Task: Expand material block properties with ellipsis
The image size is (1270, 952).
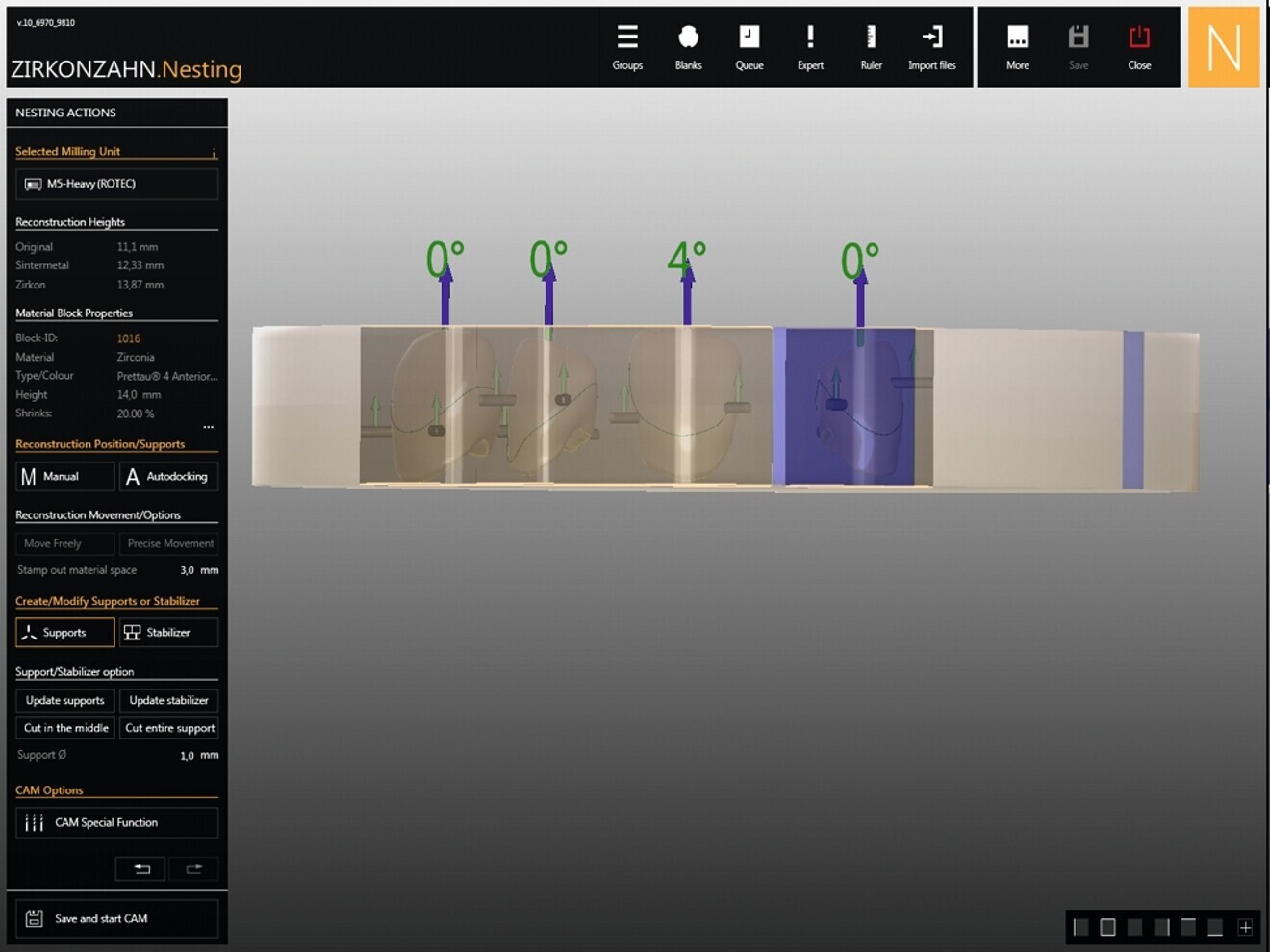Action: pyautogui.click(x=208, y=427)
